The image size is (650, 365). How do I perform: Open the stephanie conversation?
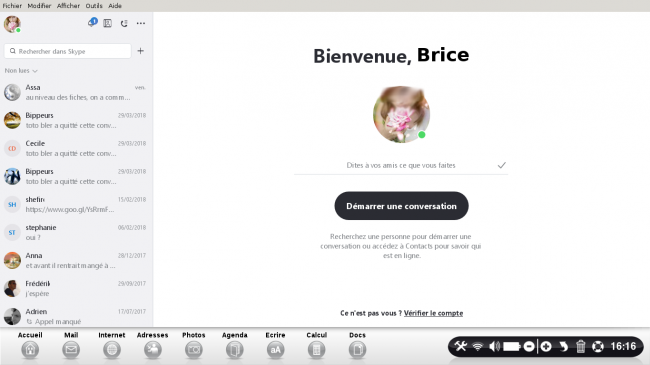coord(76,232)
